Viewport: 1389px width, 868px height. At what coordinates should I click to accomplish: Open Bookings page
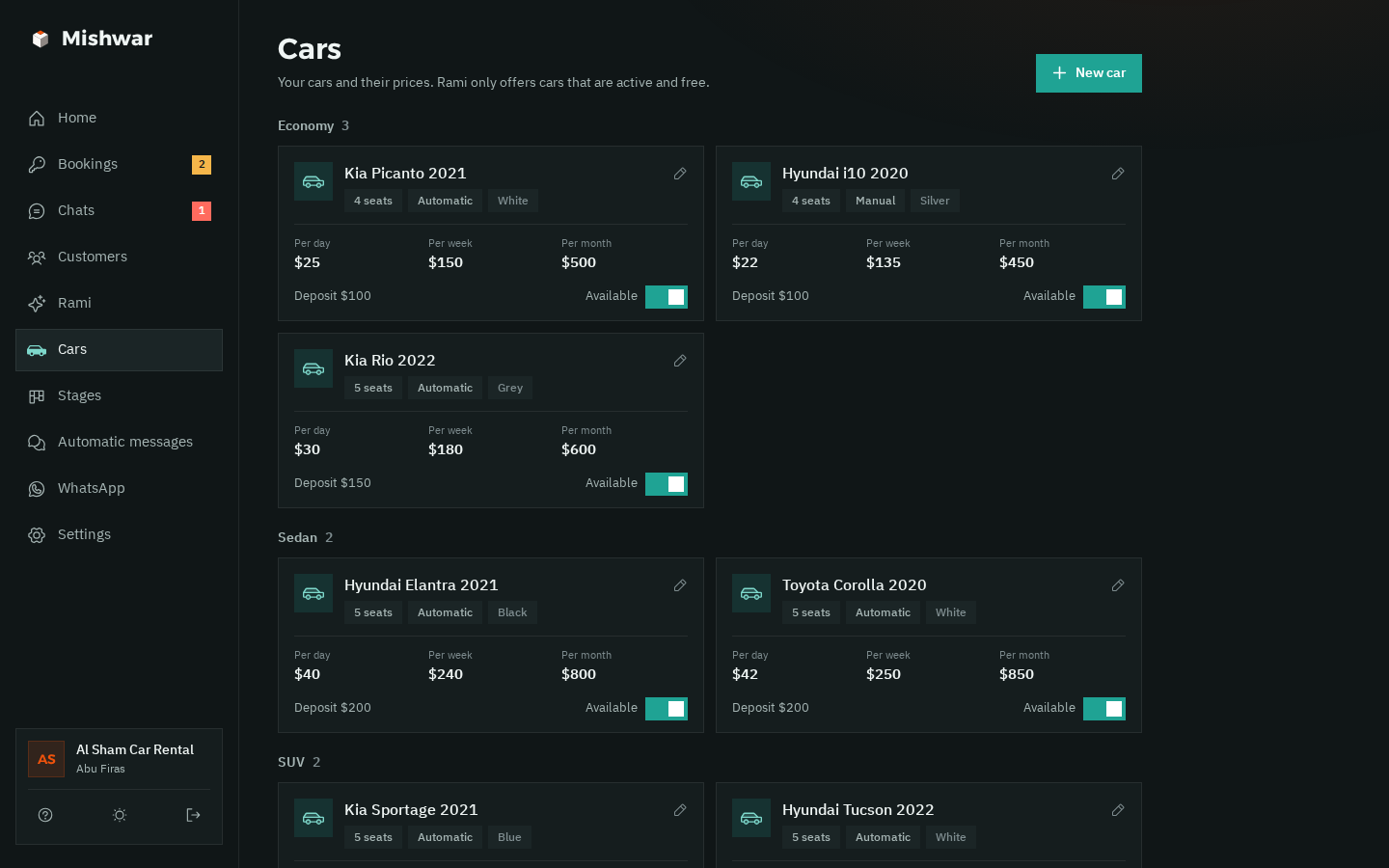[x=119, y=165]
